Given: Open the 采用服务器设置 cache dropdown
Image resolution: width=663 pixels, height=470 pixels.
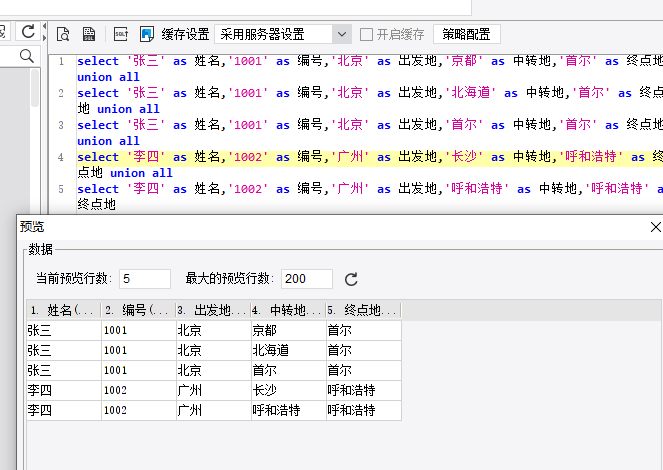Looking at the screenshot, I should point(342,34).
